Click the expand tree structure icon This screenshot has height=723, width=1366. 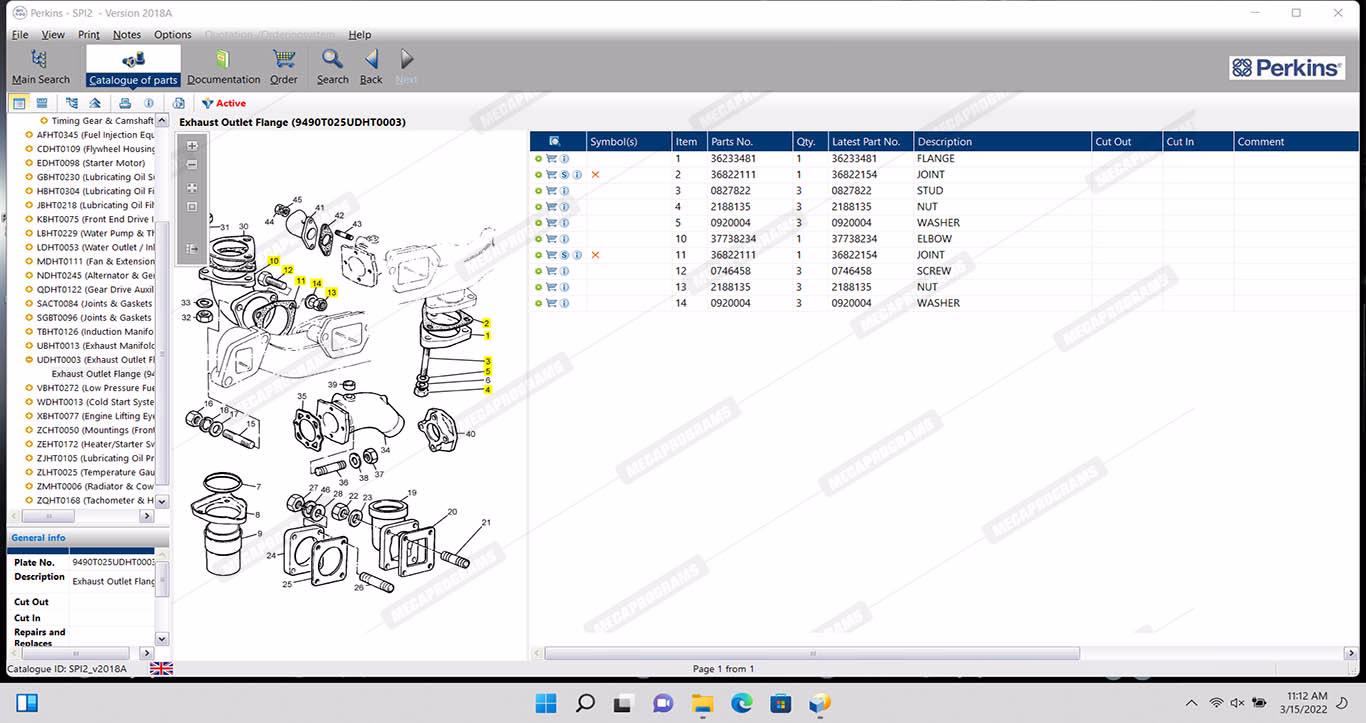pos(72,103)
